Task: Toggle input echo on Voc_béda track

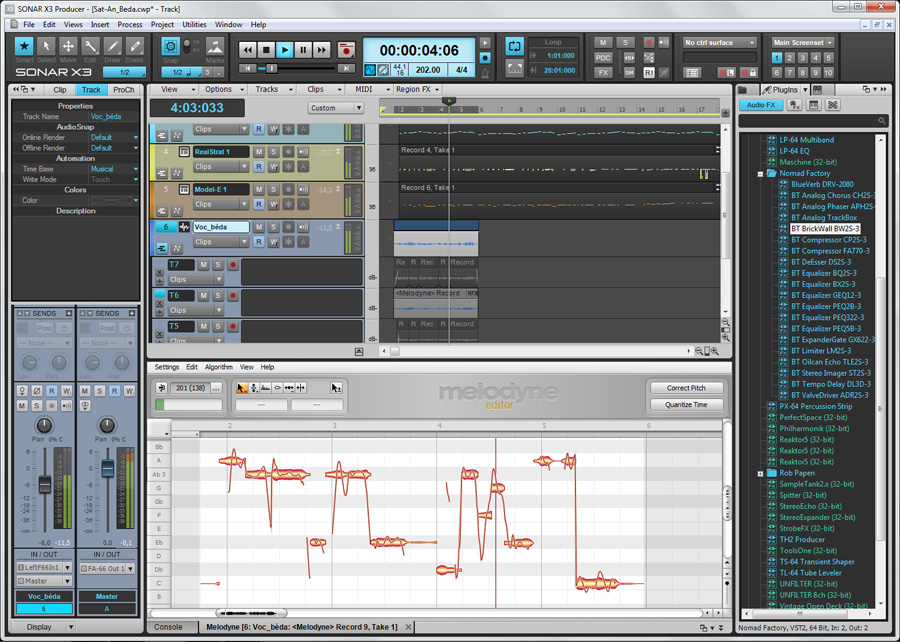Action: pos(303,227)
